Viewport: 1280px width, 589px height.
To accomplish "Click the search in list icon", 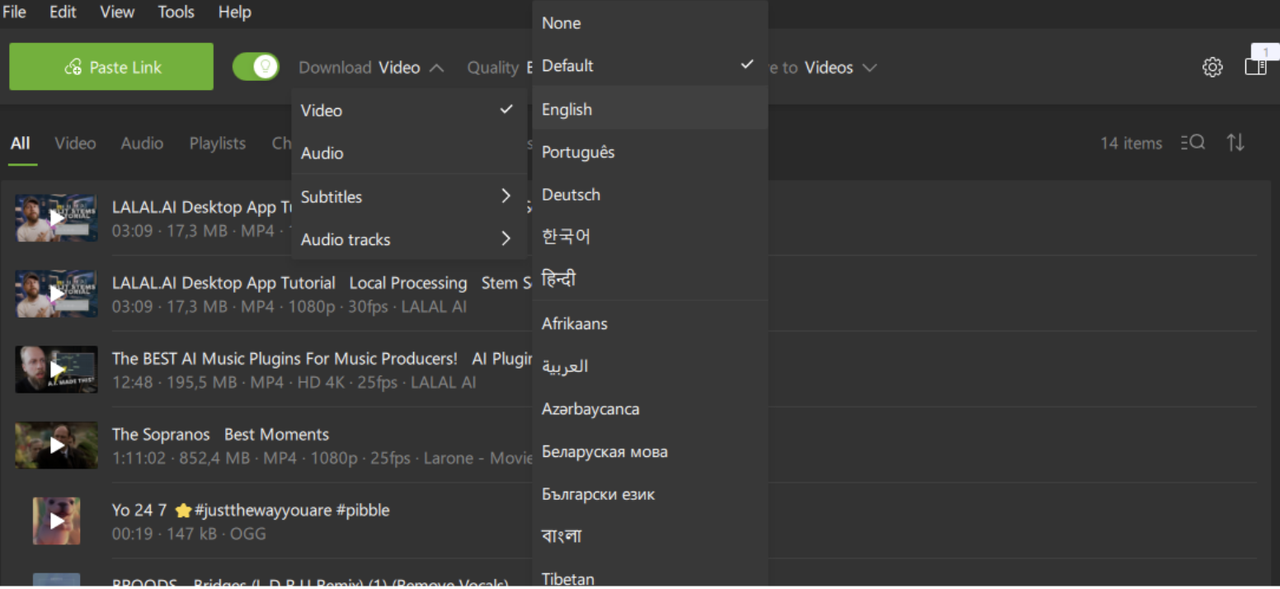I will 1192,143.
